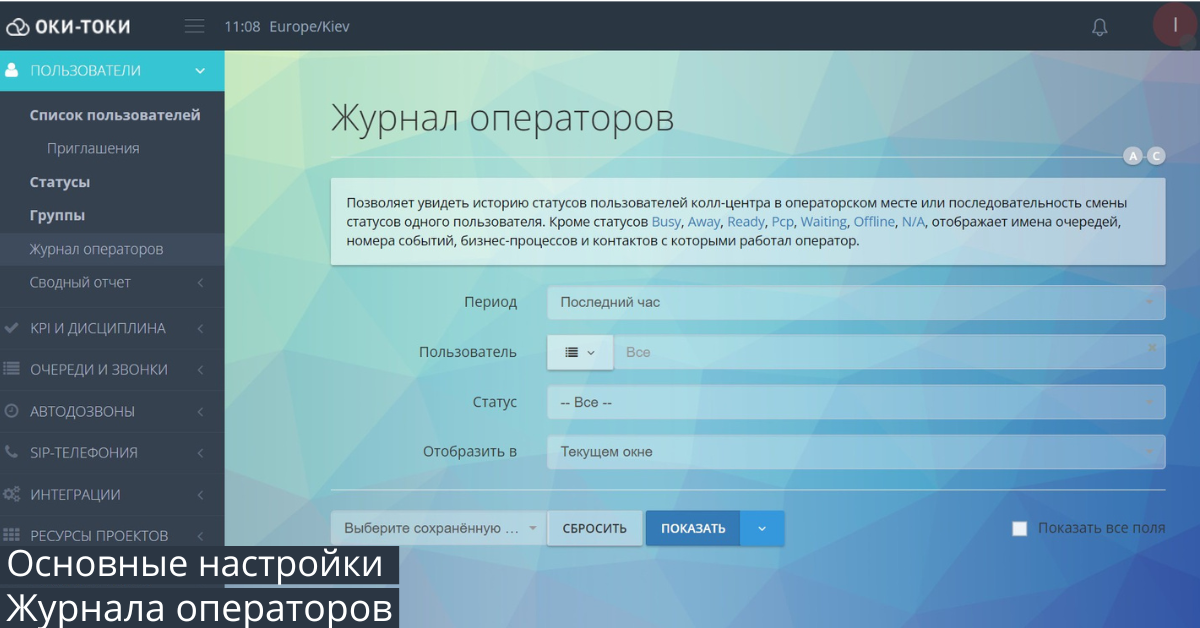Click the round C badge
The image size is (1200, 628).
tap(1156, 155)
